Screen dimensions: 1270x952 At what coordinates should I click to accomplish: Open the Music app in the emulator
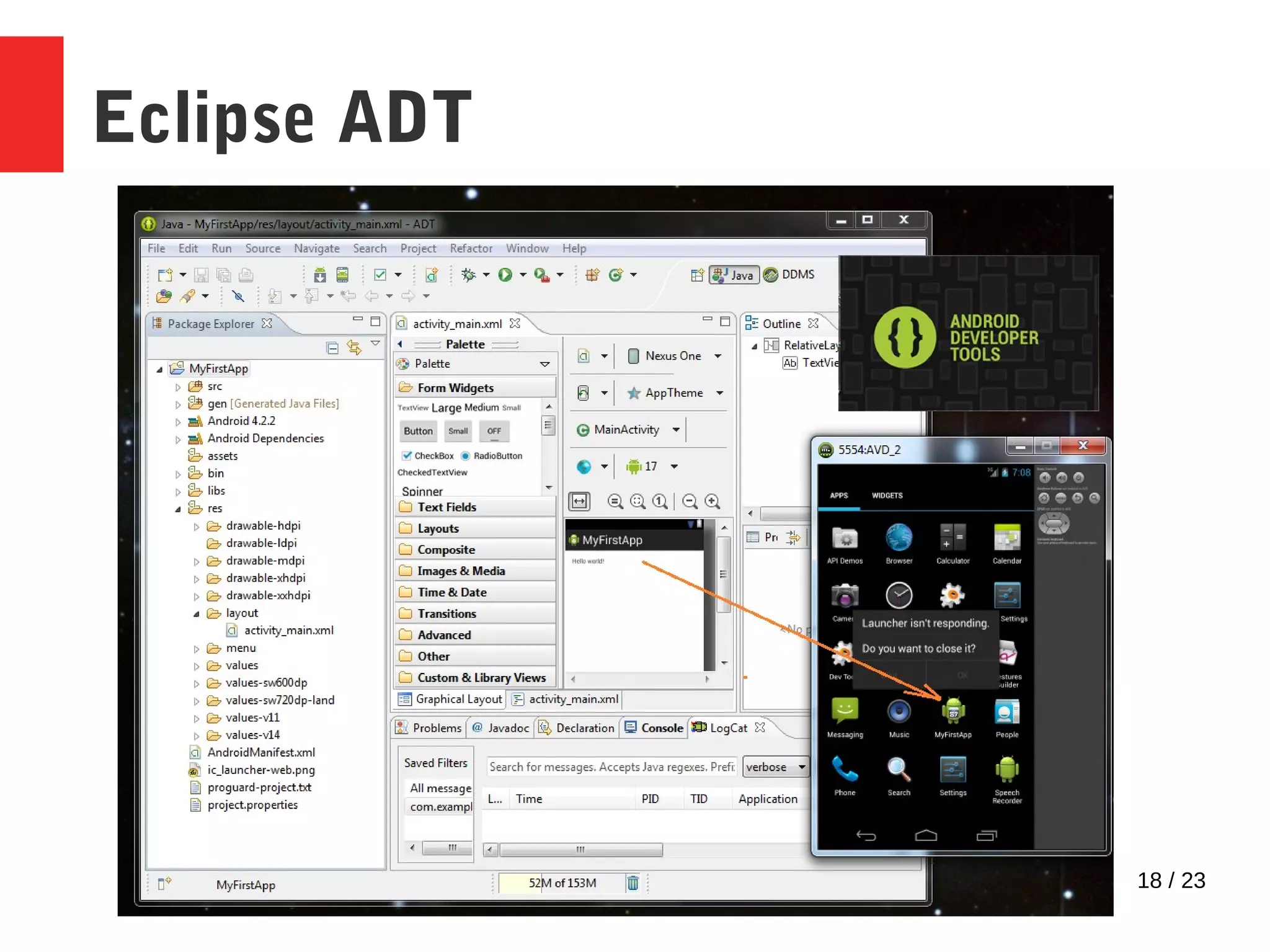point(899,717)
